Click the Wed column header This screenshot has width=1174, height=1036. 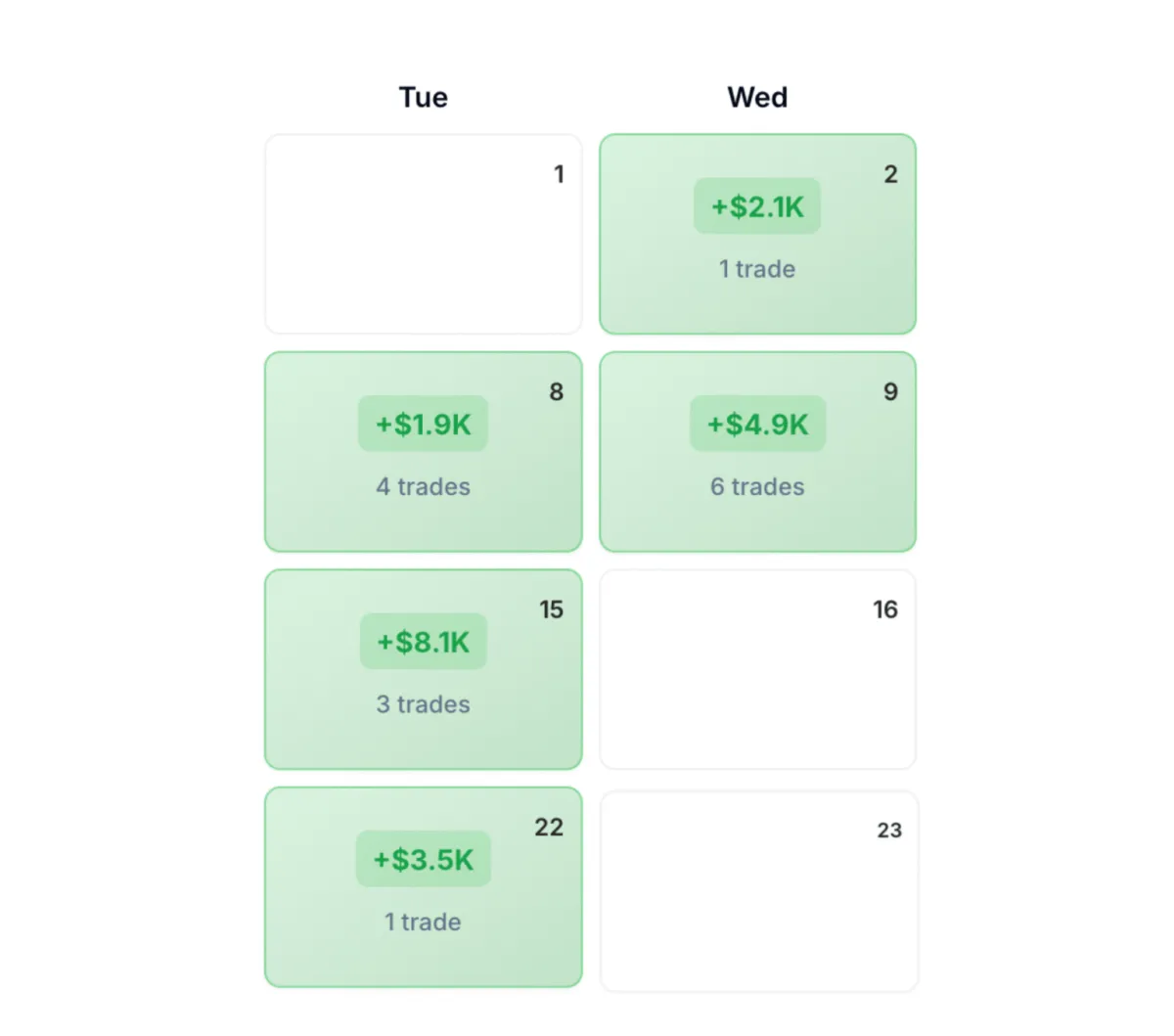[757, 97]
